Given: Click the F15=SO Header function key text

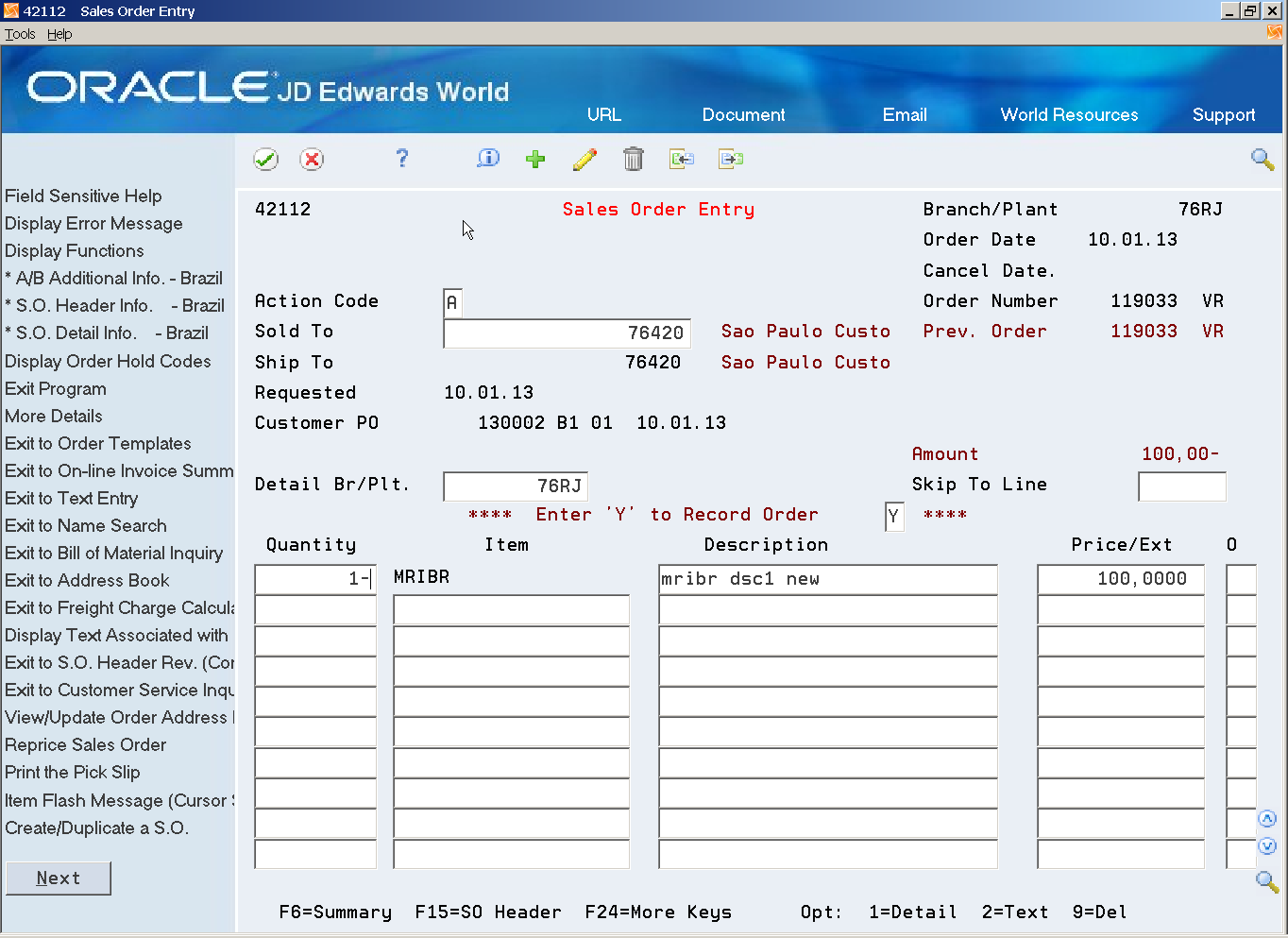Looking at the screenshot, I should [x=488, y=912].
